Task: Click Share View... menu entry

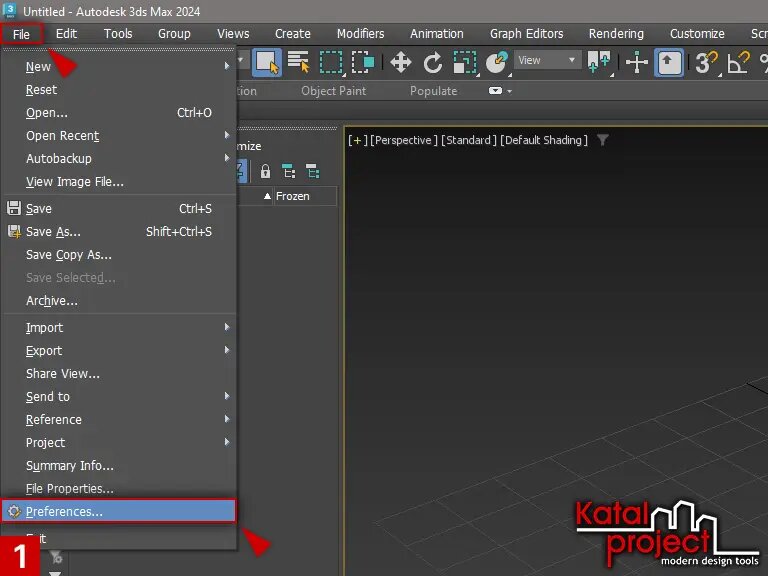Action: tap(119, 374)
